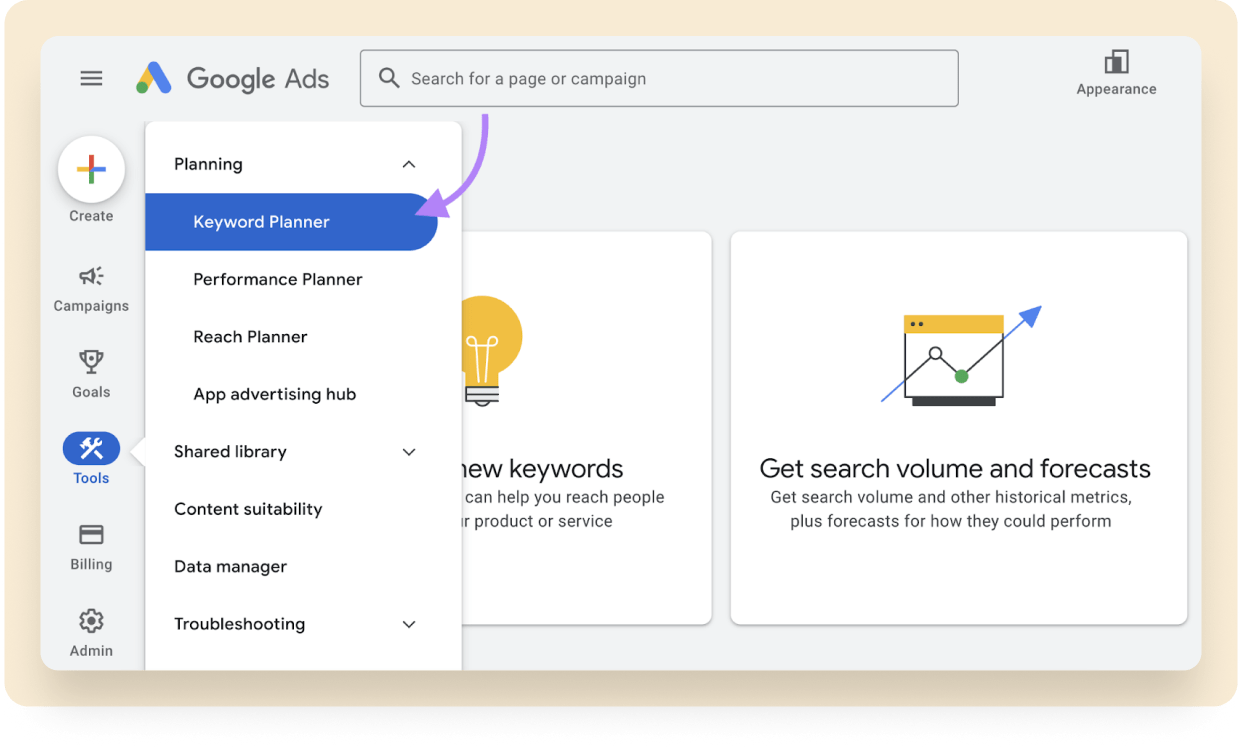Open Campaigns megaphone icon
This screenshot has height=747, width=1241.
91,276
